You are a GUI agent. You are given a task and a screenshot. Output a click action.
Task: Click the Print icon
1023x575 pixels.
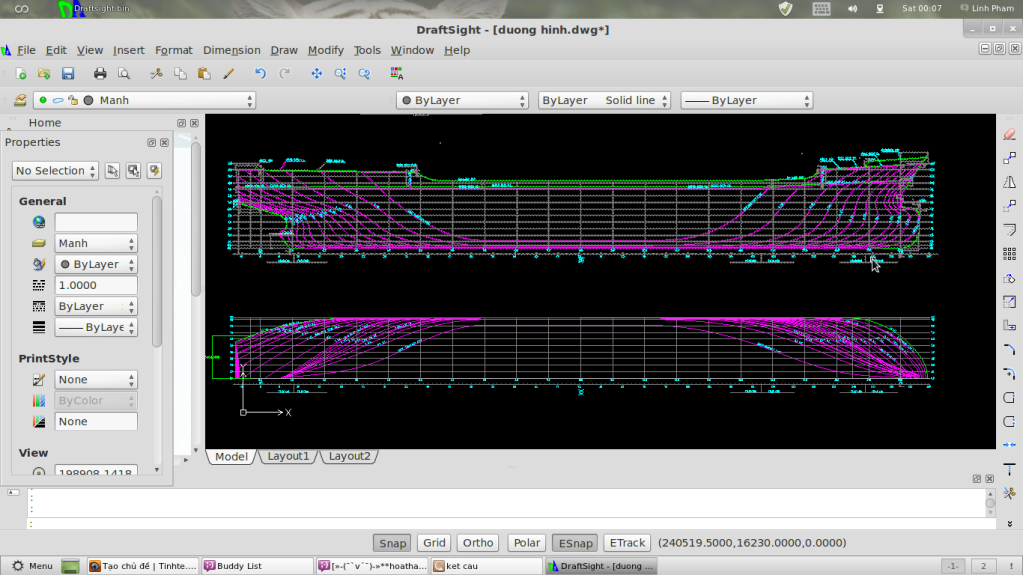(100, 74)
